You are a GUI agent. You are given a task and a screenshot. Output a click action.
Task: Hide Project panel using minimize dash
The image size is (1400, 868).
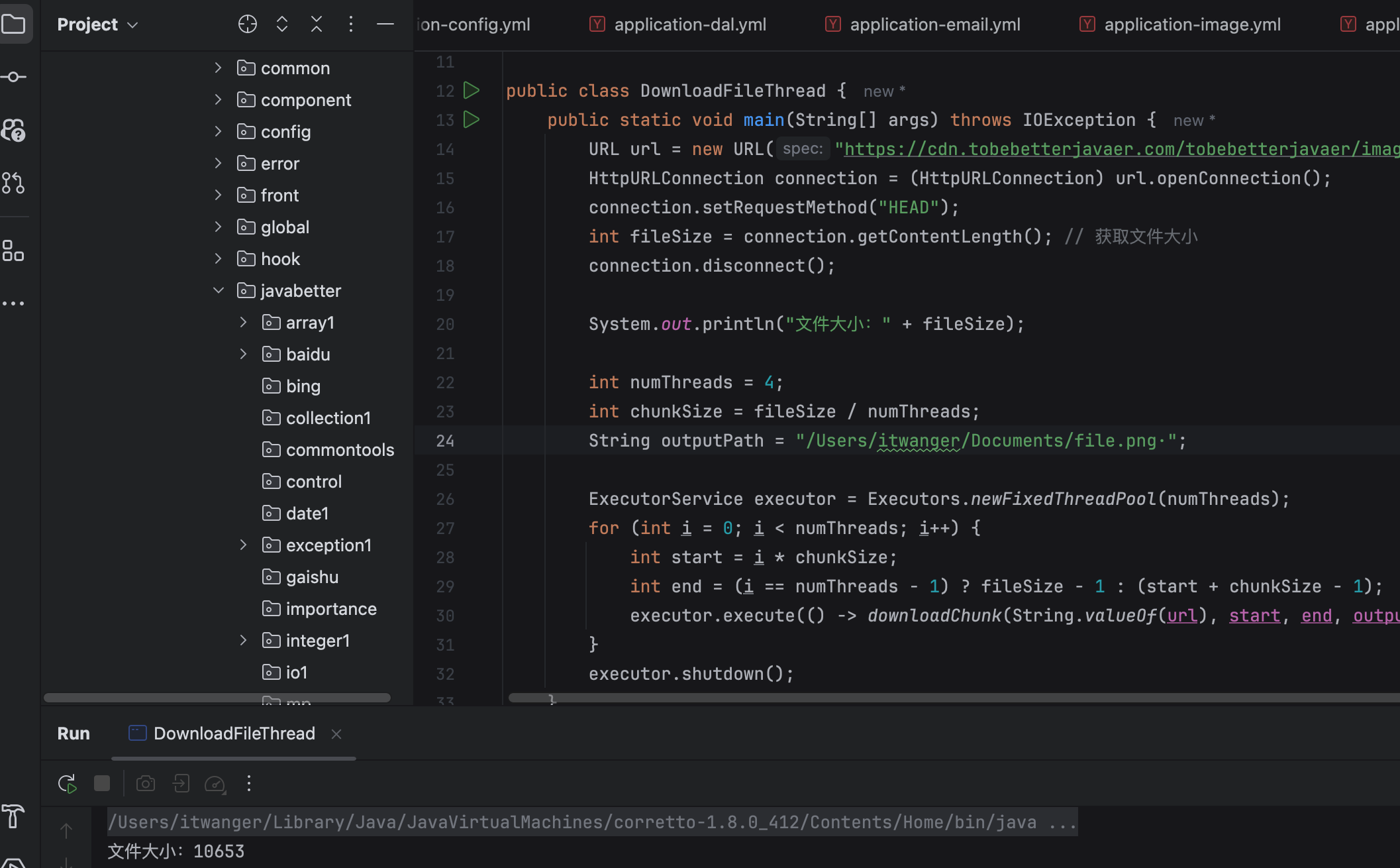tap(385, 25)
